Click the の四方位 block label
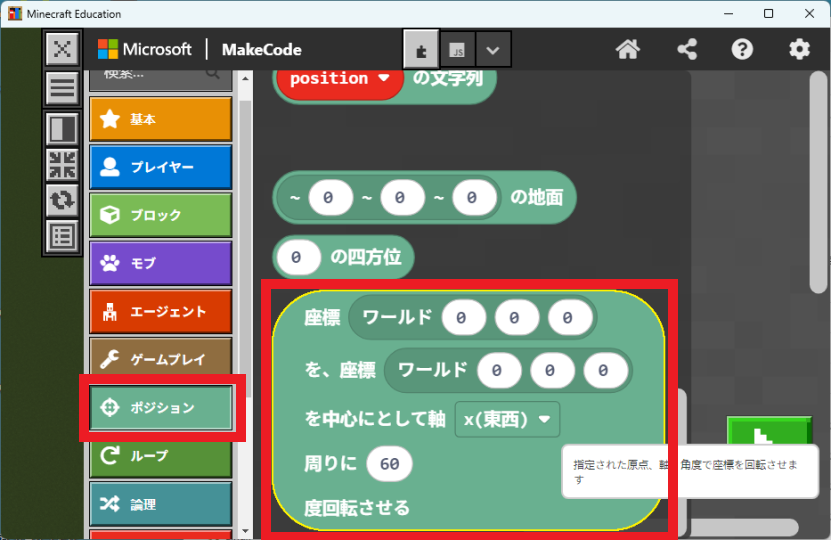The height and width of the screenshot is (540, 831). [x=366, y=257]
